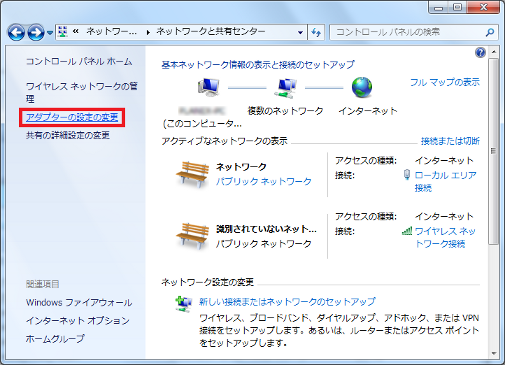Screen dimensions: 505x365
Task: Click the Forward navigation arrow button
Action: [35, 32]
